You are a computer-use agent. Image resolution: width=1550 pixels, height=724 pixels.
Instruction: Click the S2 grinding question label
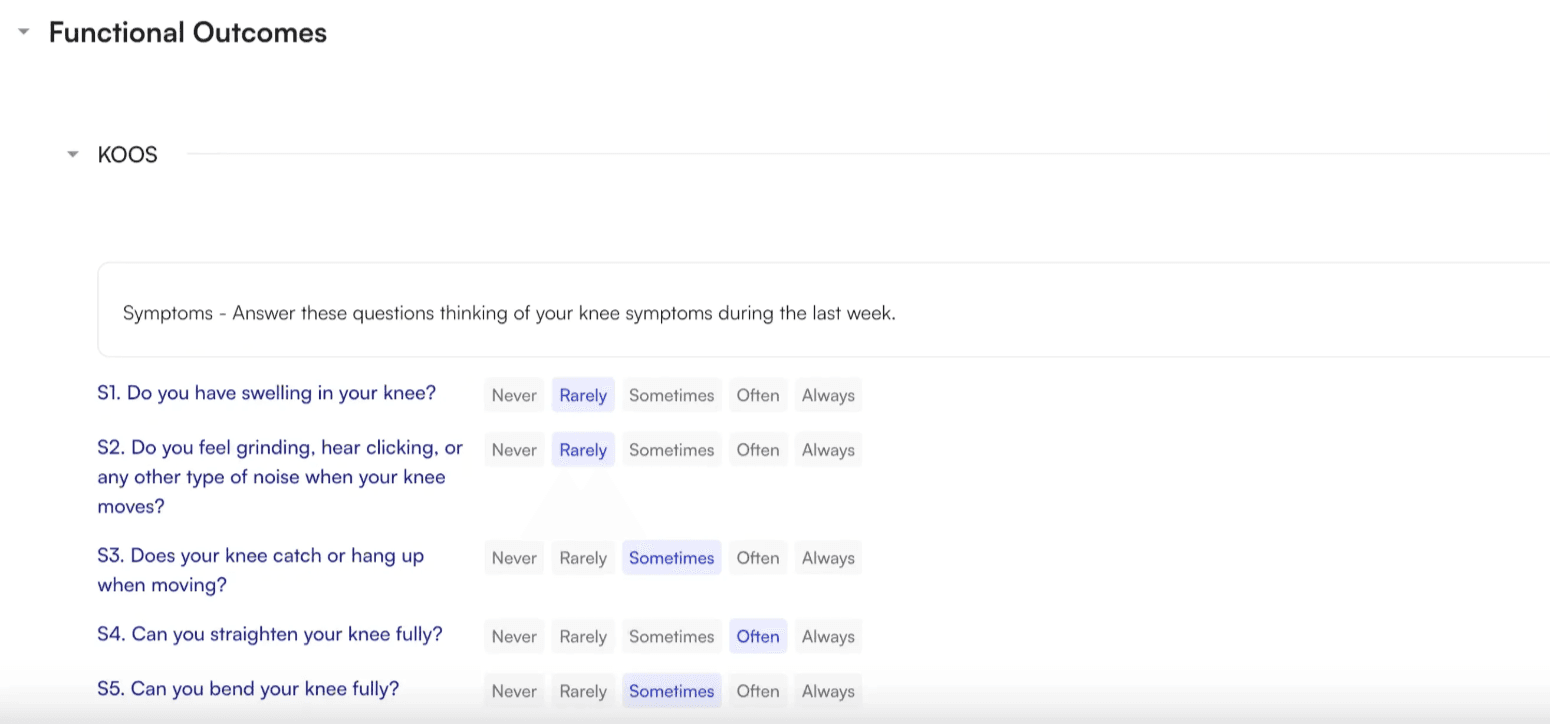click(x=280, y=477)
